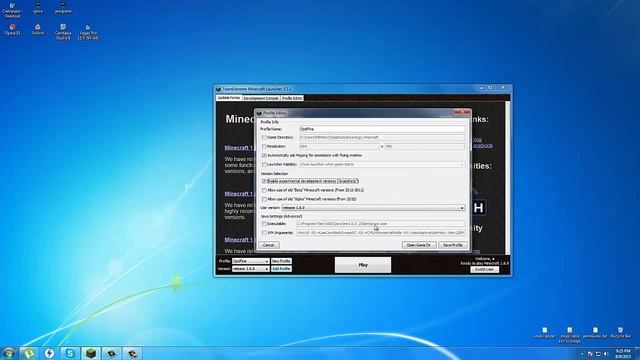This screenshot has height=360, width=640.
Task: Allow use of old Alpha Minecraft versions
Action: 264,199
